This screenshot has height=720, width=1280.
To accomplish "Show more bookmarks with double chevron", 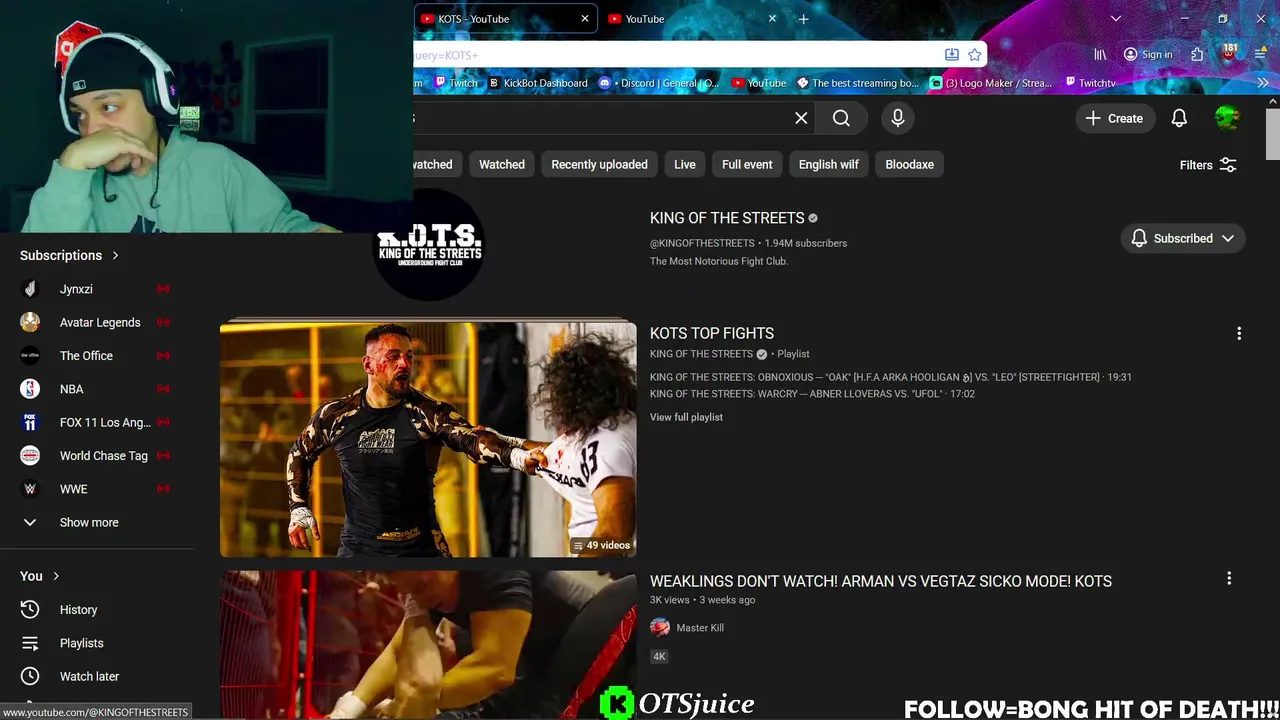I will click(x=1263, y=83).
